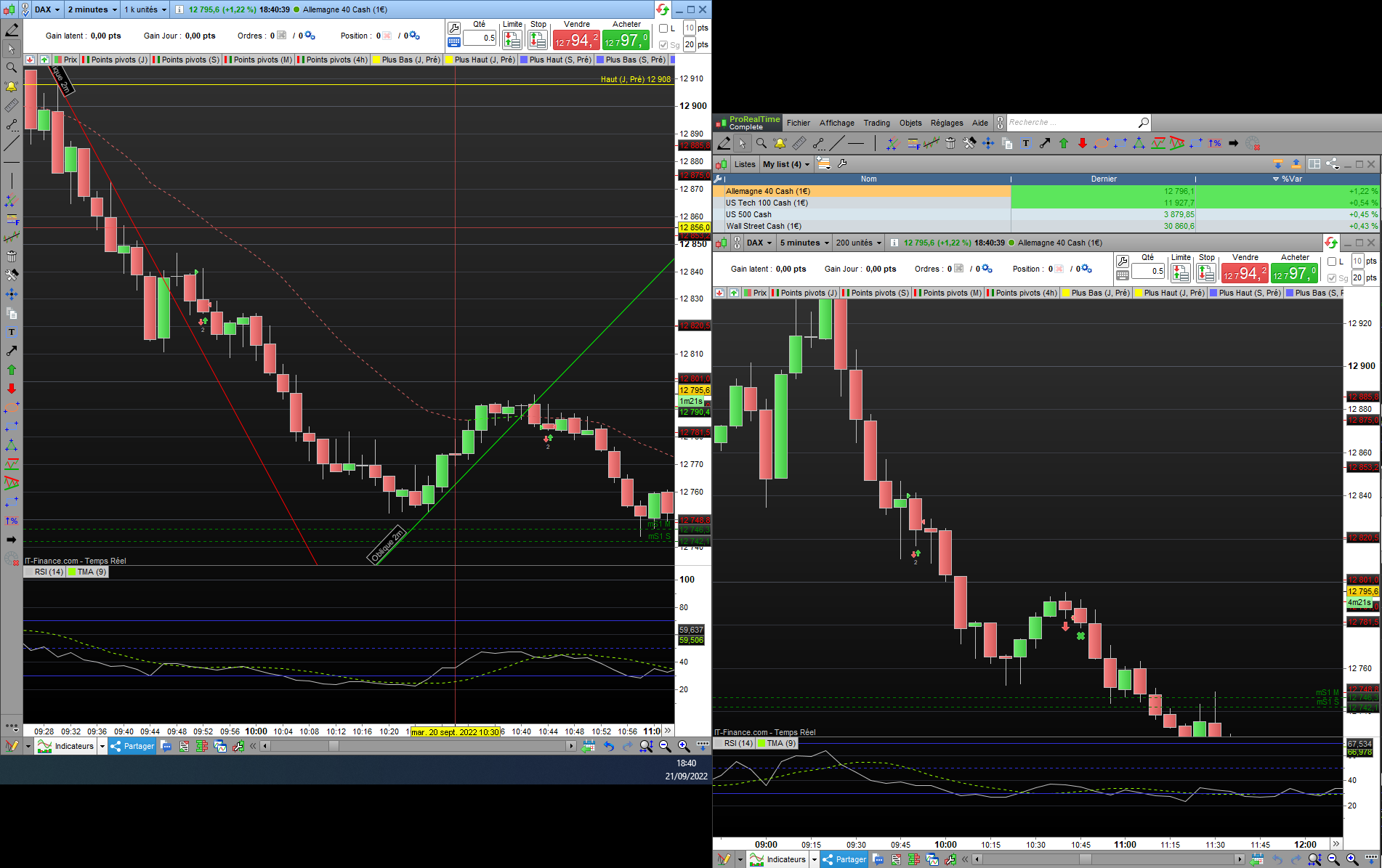1382x868 pixels.
Task: Click the Listes button
Action: pos(745,164)
